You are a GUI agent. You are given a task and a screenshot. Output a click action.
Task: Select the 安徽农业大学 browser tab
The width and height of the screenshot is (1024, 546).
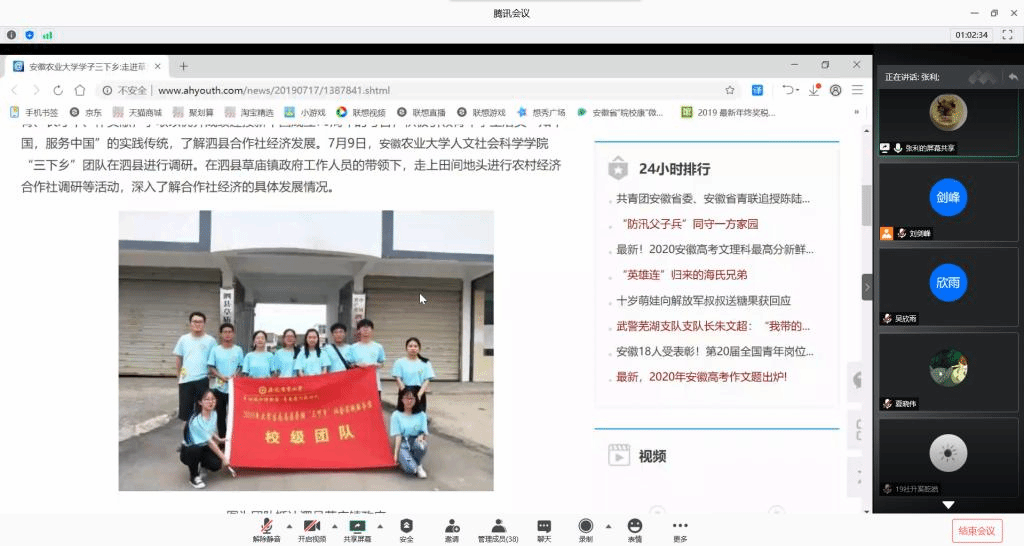coord(85,66)
